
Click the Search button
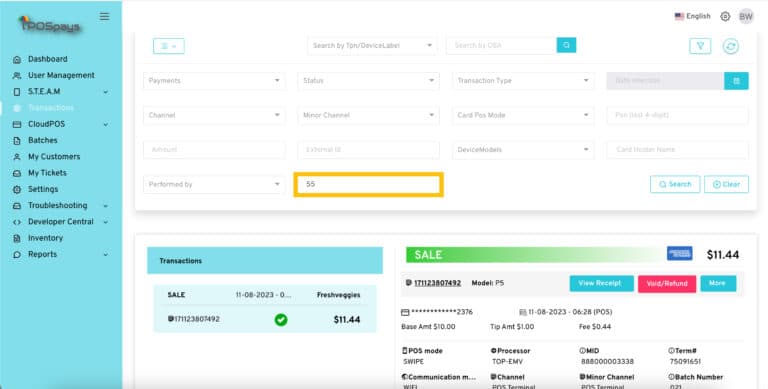pos(675,184)
